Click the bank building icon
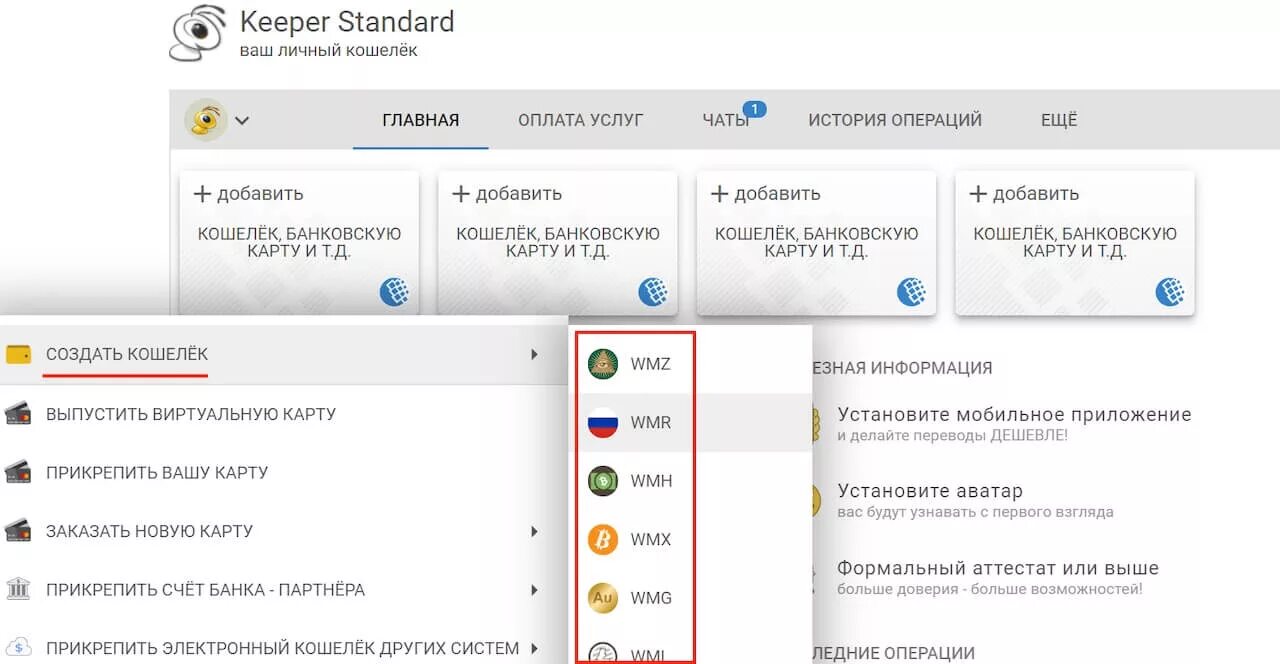Viewport: 1280px width, 664px height. [18, 588]
